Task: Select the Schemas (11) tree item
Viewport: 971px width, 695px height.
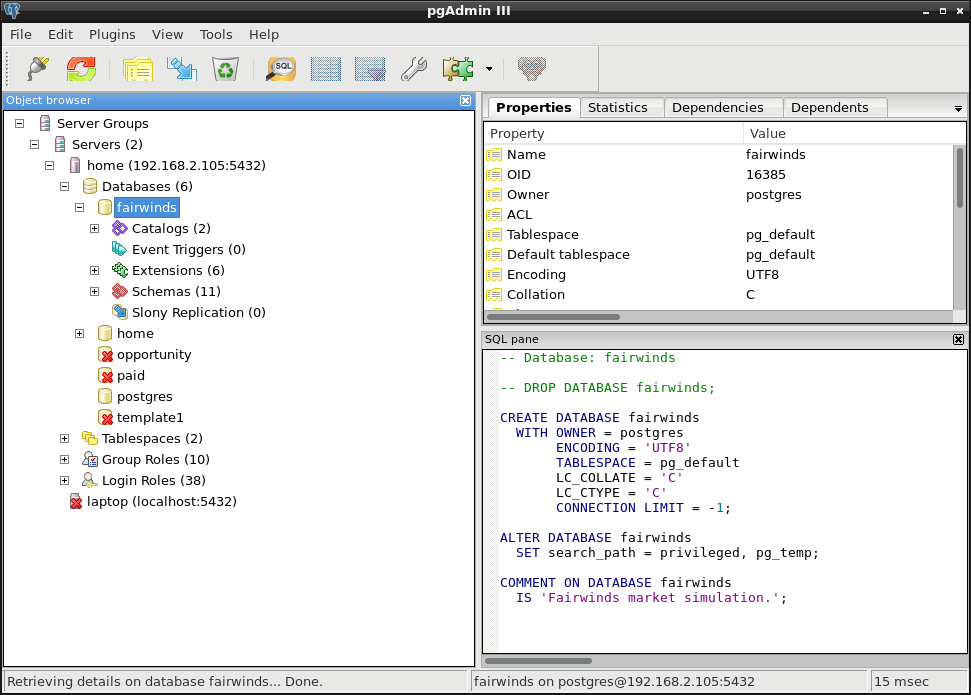Action: (x=176, y=292)
